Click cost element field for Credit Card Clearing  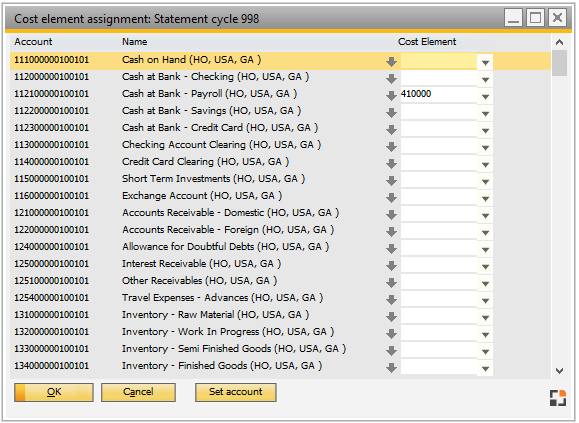[439, 162]
